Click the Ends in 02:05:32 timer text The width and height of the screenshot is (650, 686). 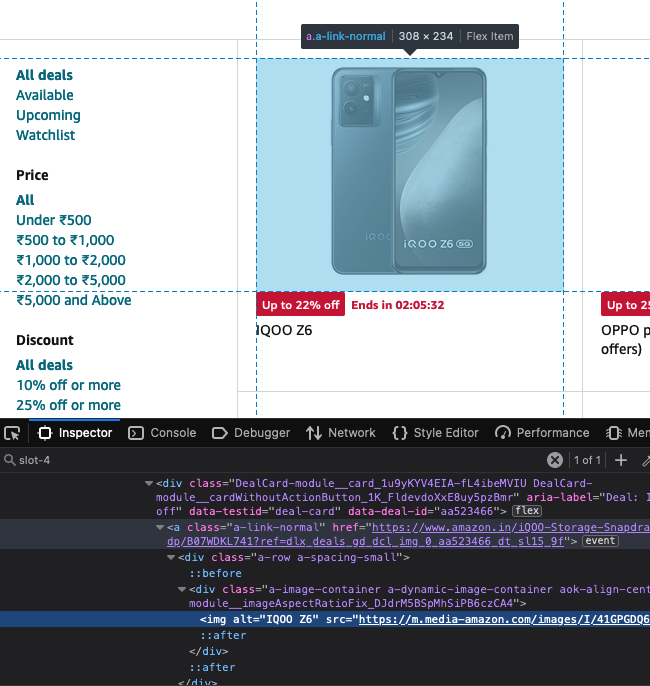click(x=398, y=305)
